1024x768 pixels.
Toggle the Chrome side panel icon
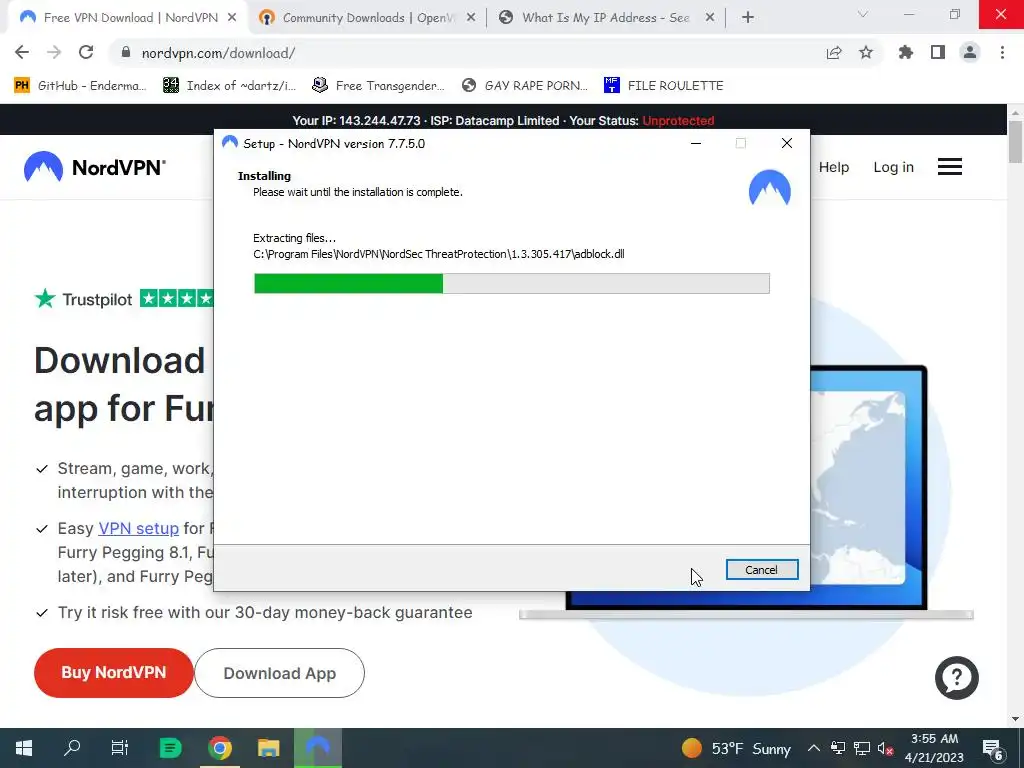938,53
